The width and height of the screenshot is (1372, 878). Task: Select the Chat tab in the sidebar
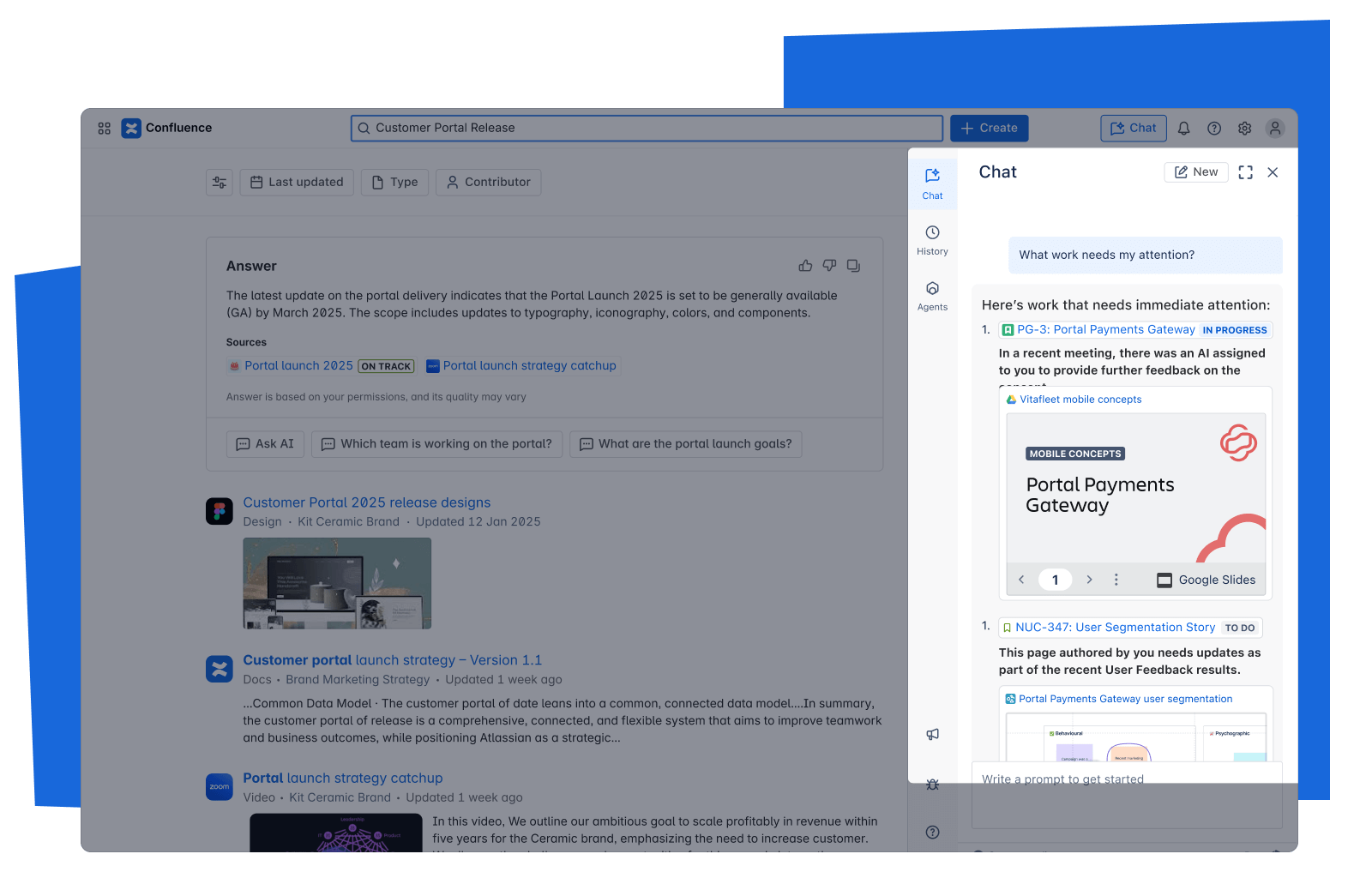pyautogui.click(x=932, y=182)
